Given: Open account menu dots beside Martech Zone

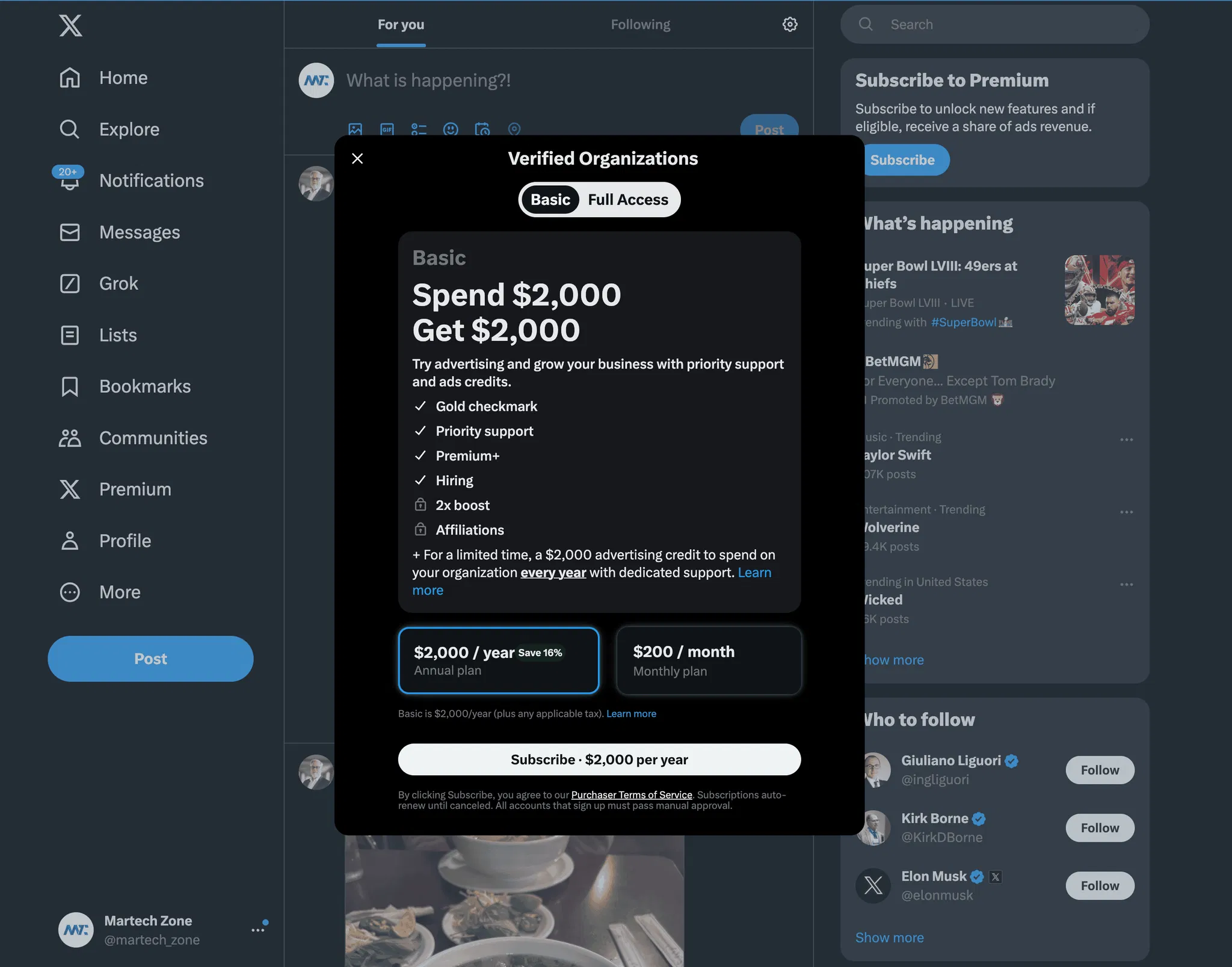Looking at the screenshot, I should click(258, 930).
